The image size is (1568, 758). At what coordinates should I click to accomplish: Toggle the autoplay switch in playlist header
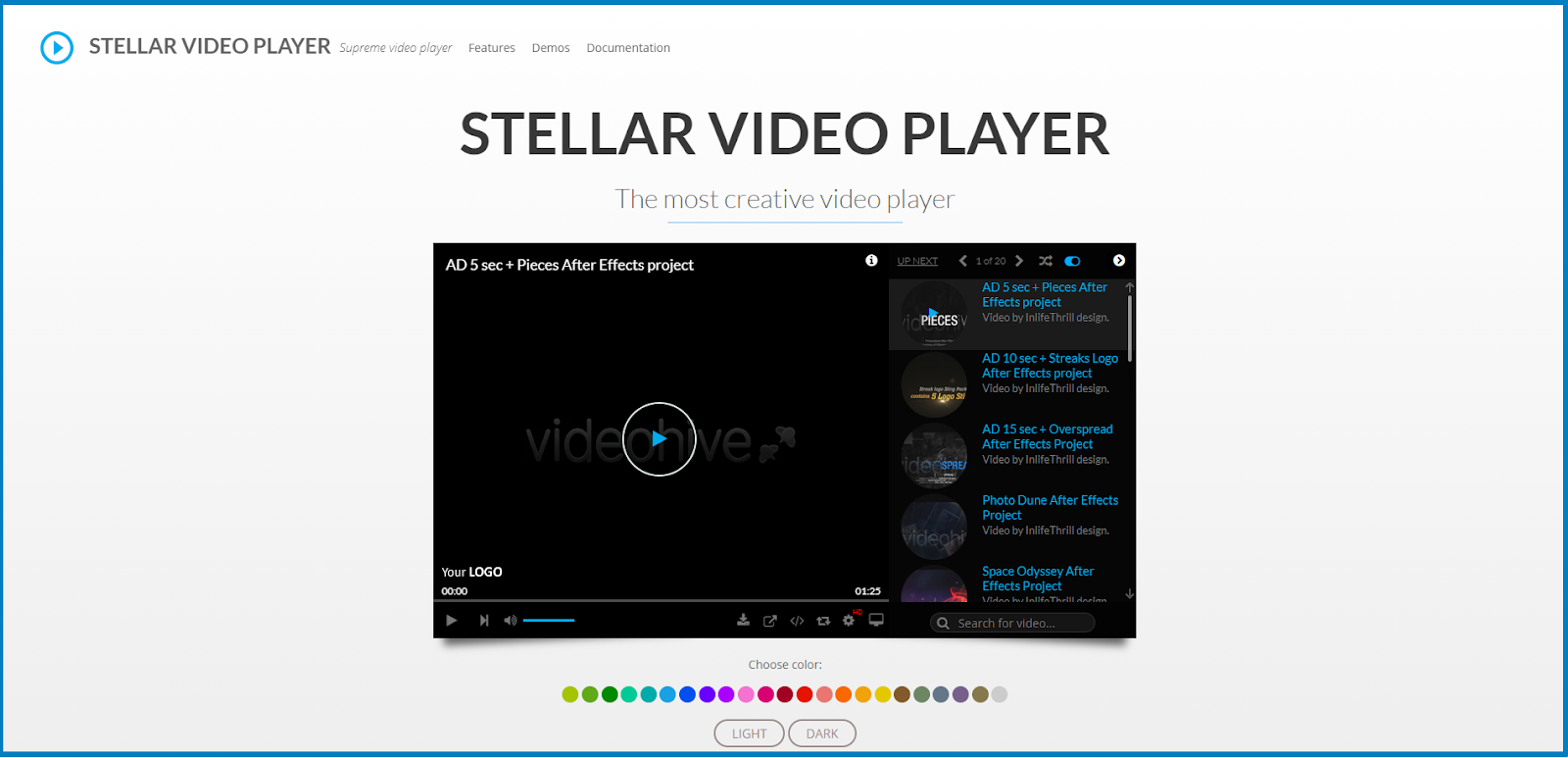click(x=1073, y=261)
